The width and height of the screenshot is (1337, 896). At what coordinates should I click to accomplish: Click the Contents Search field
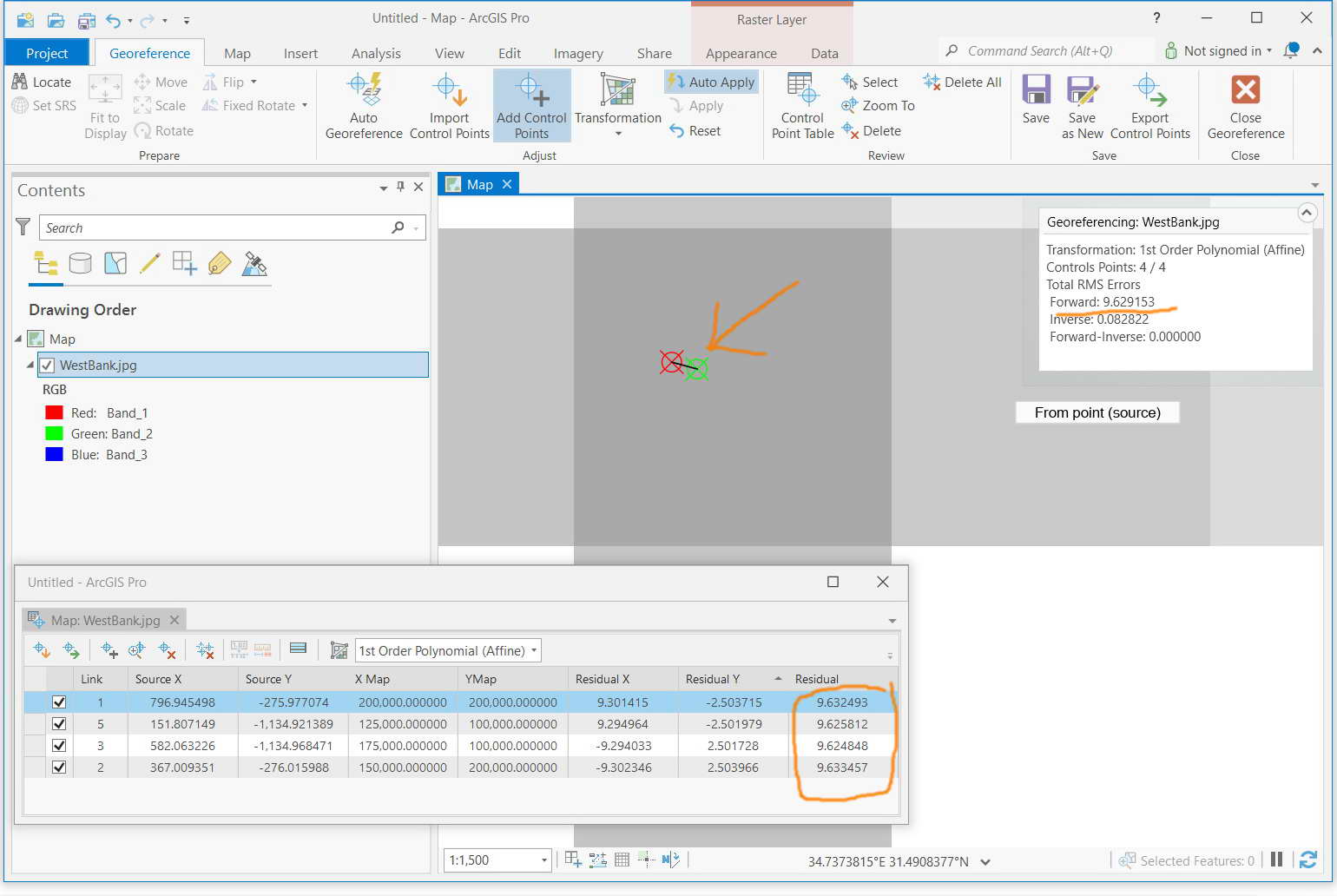pyautogui.click(x=232, y=227)
